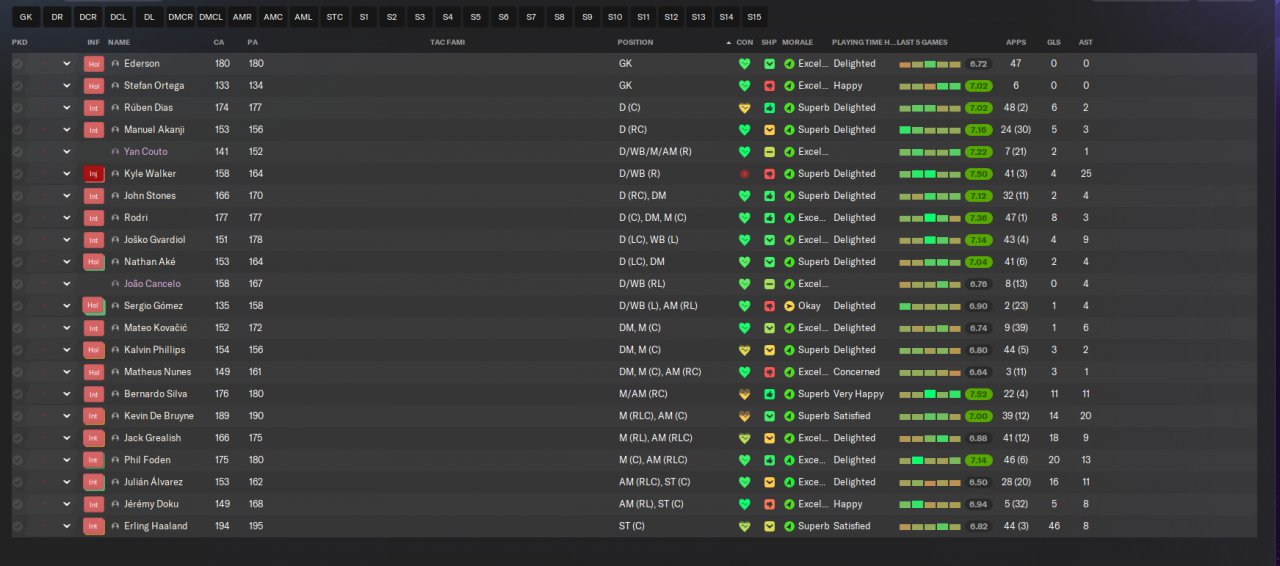
Task: Click Bernardo Silva's 7.52 rating badge
Action: click(x=979, y=394)
